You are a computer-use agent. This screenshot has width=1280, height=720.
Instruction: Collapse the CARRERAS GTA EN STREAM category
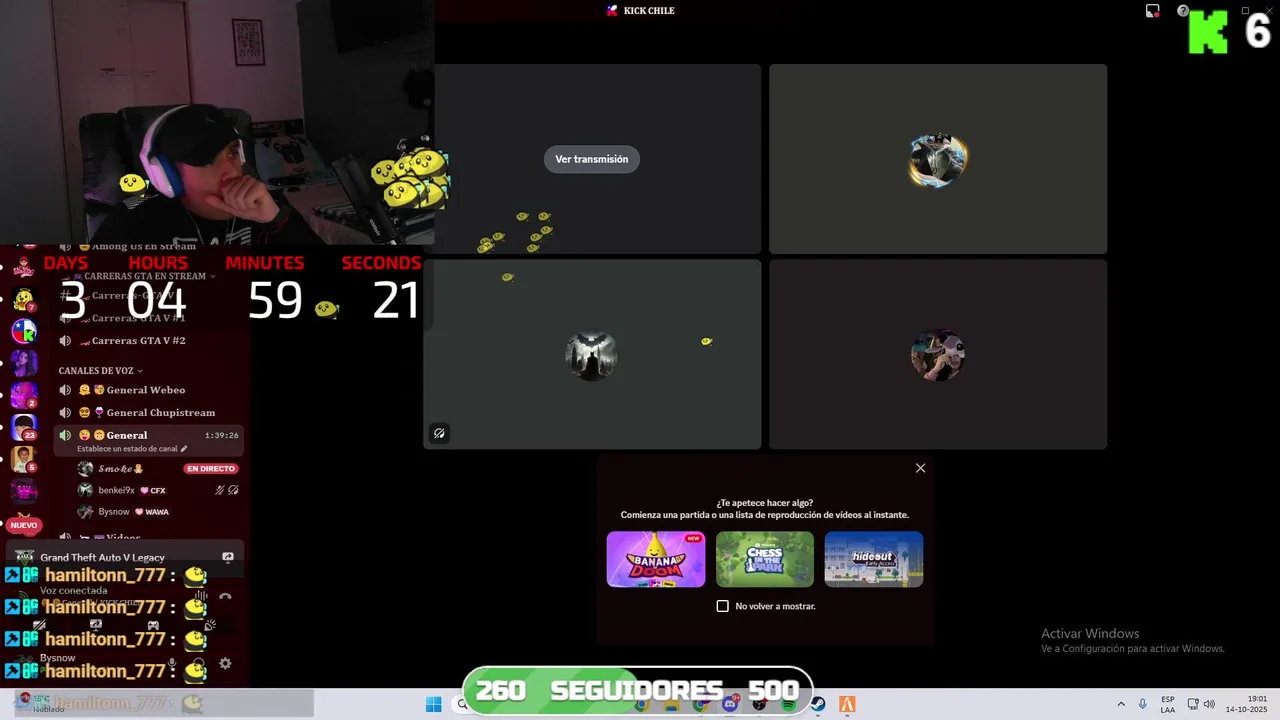click(x=147, y=276)
